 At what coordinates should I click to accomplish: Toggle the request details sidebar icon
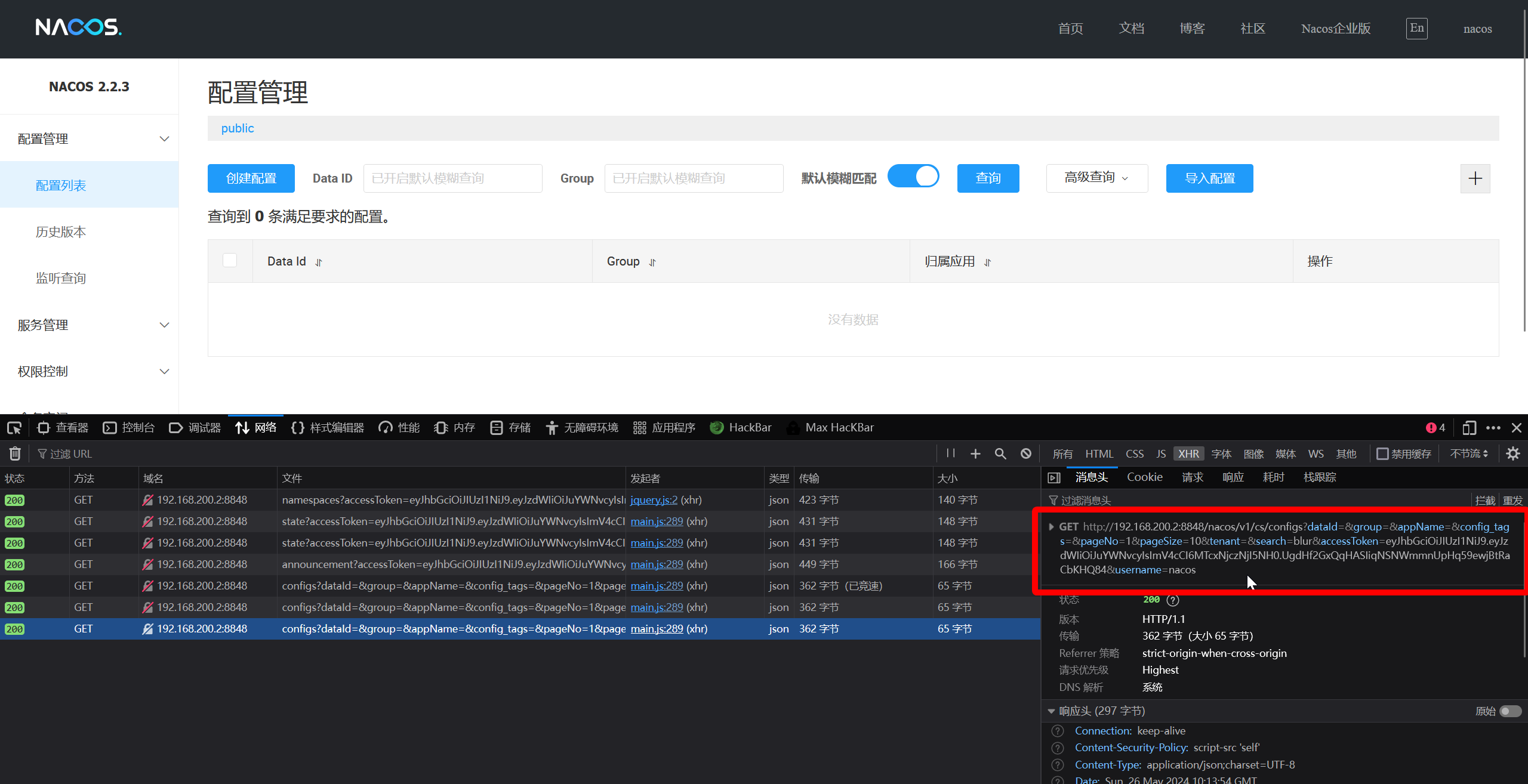click(1054, 477)
